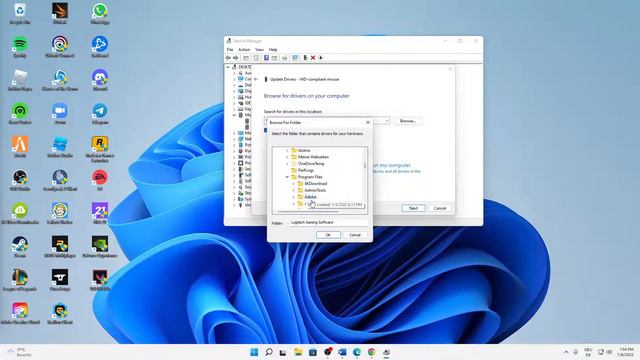This screenshot has height=360, width=640.
Task: Open the Rockstar Games Launcher shortcut
Action: coord(100,149)
